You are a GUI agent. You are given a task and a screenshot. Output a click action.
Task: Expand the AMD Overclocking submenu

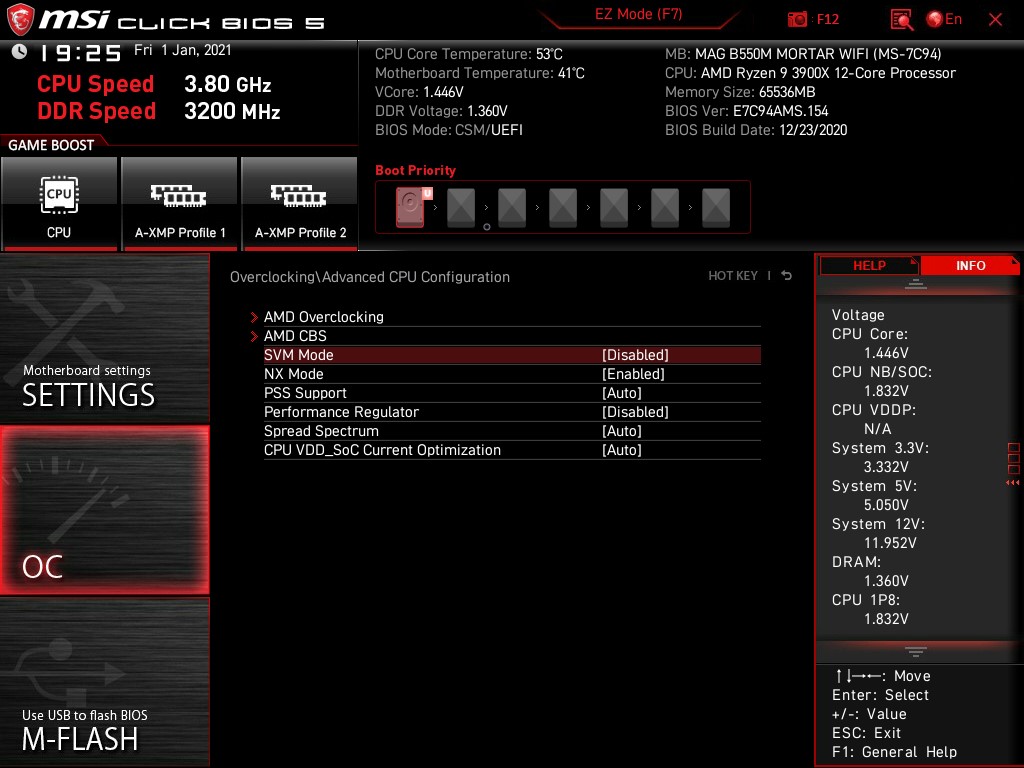[323, 316]
